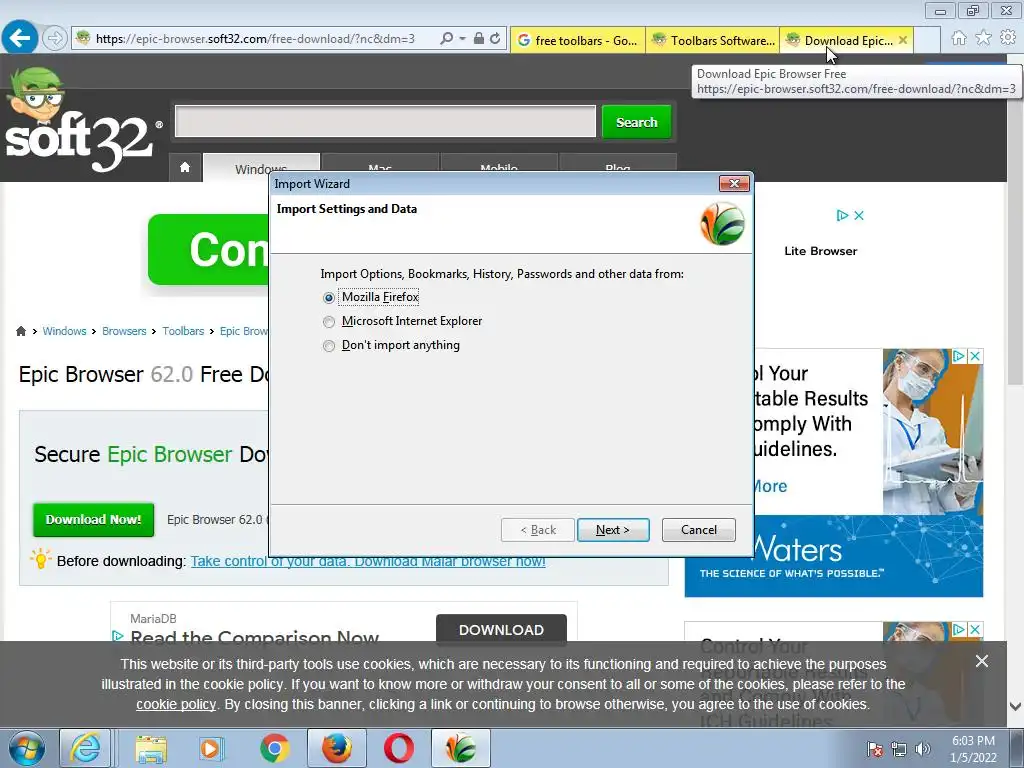Image resolution: width=1024 pixels, height=768 pixels.
Task: Open the Windows category tab
Action: click(x=261, y=168)
